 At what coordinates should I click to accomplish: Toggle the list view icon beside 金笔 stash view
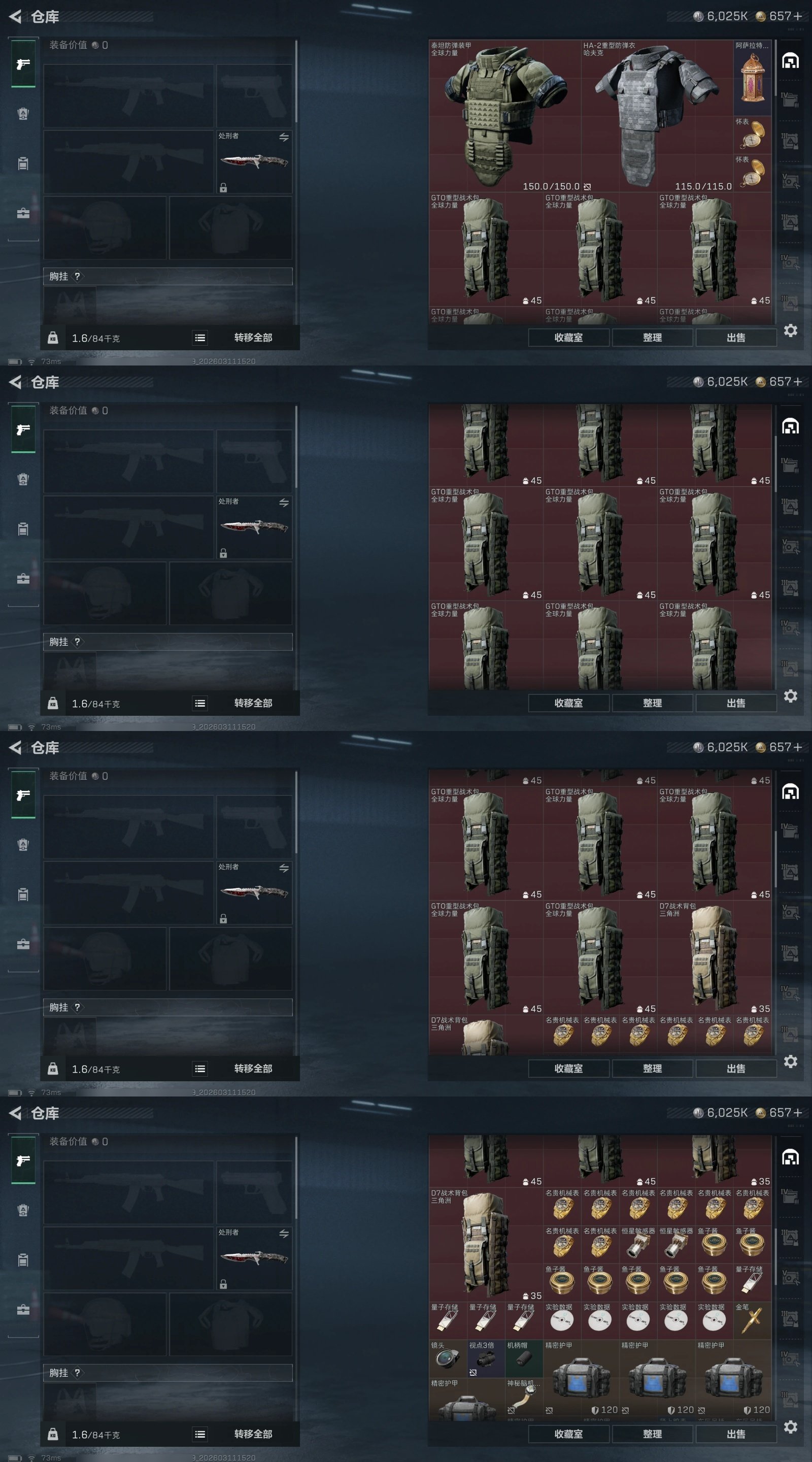click(x=200, y=1434)
